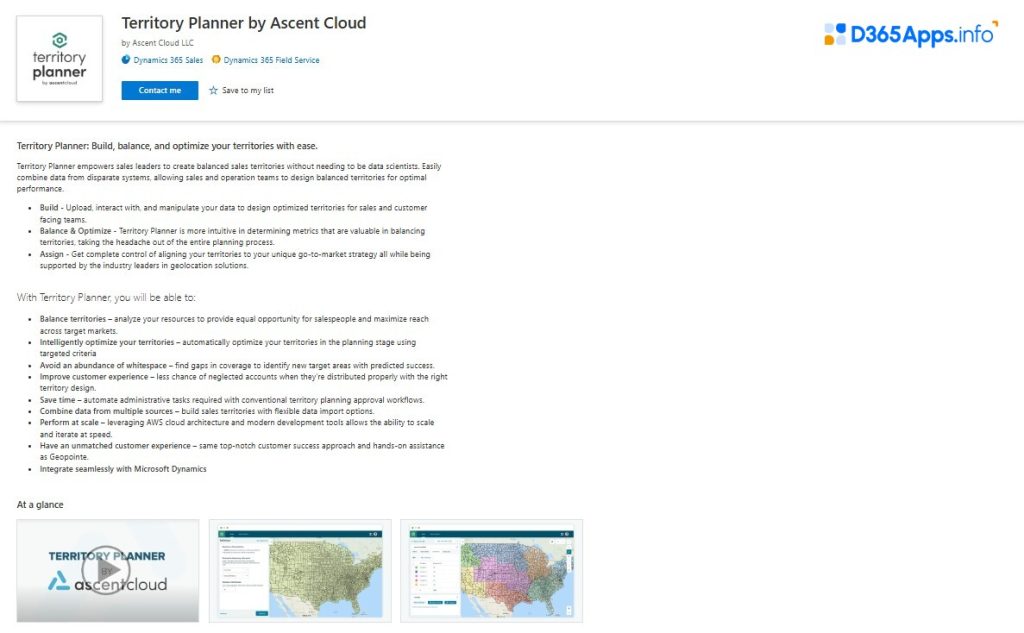
Task: Open the Dynamics 365 Sales link
Action: pos(168,60)
